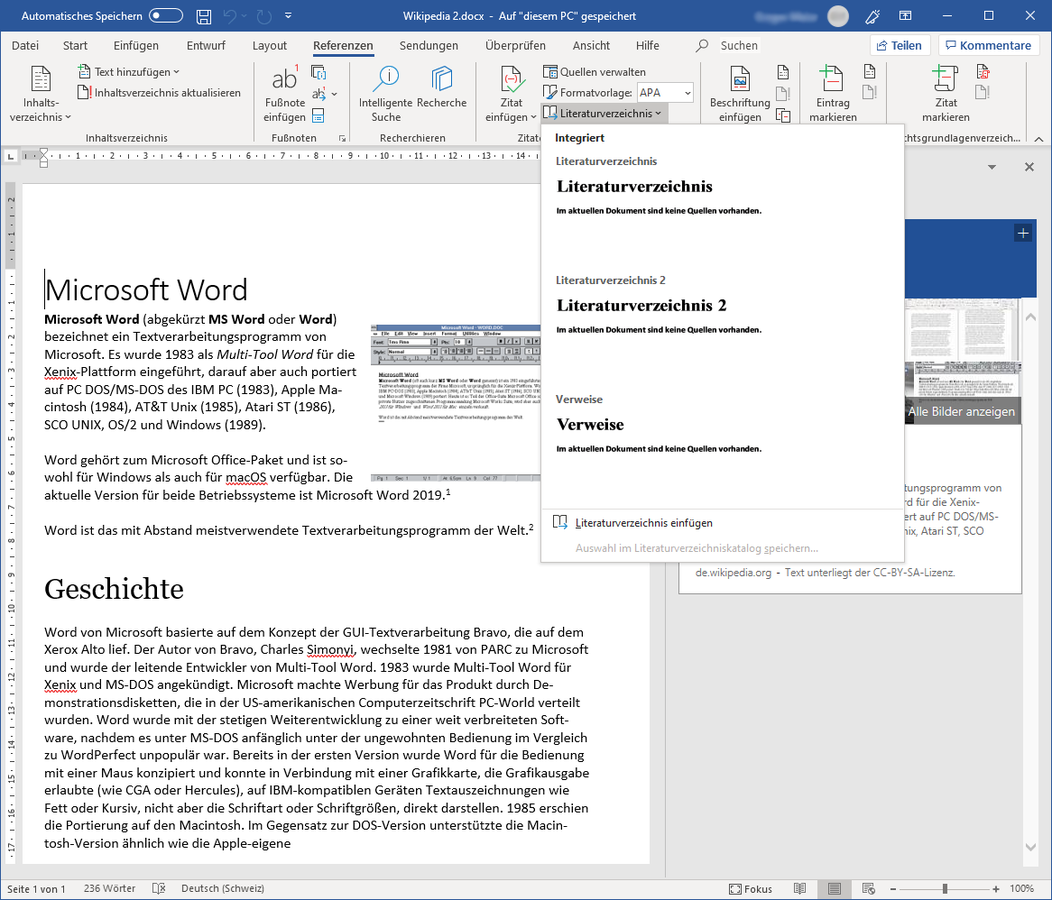Enable Fokus mode in status bar
1052x900 pixels.
tap(750, 889)
